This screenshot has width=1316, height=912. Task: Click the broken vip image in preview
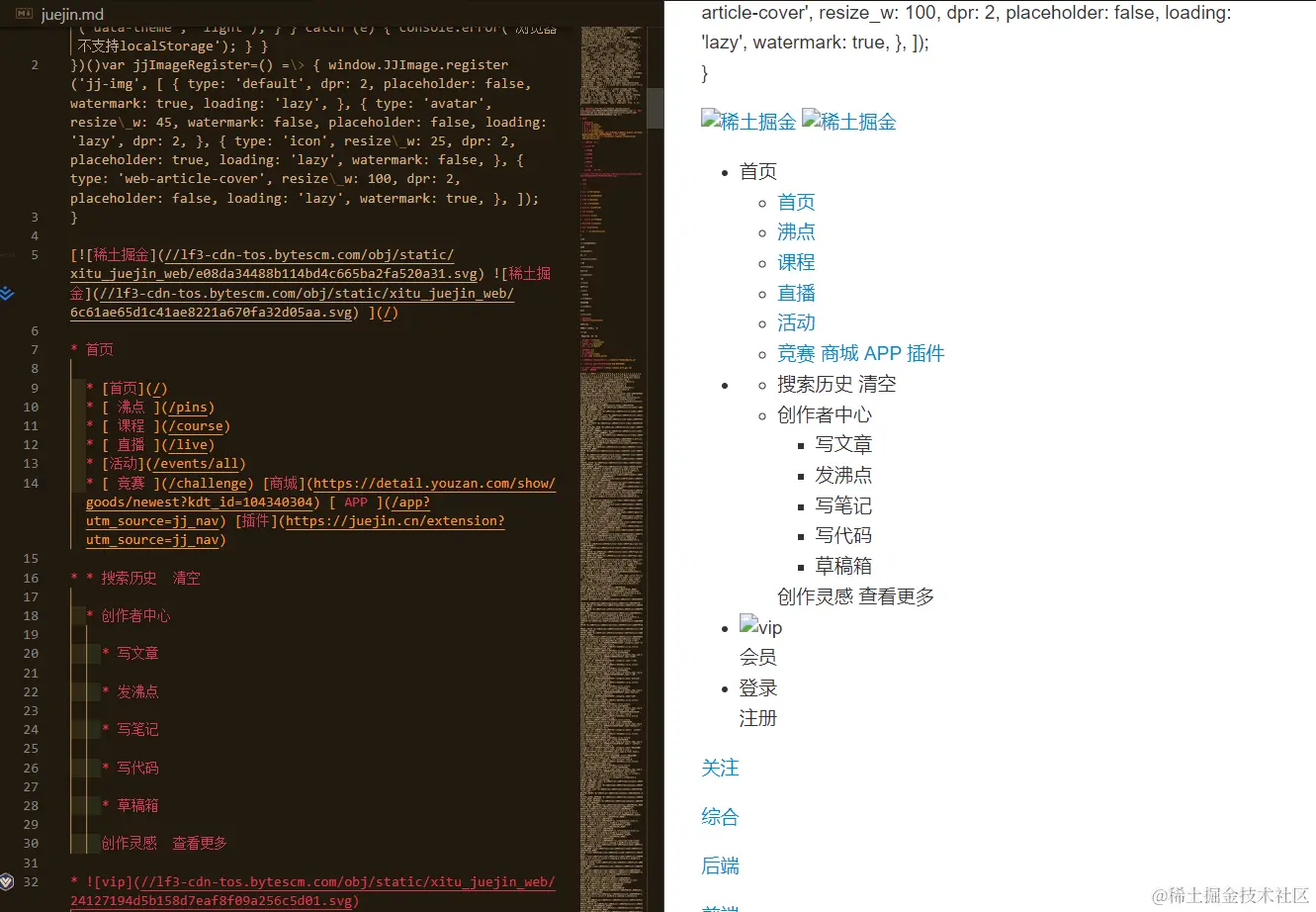pos(760,627)
